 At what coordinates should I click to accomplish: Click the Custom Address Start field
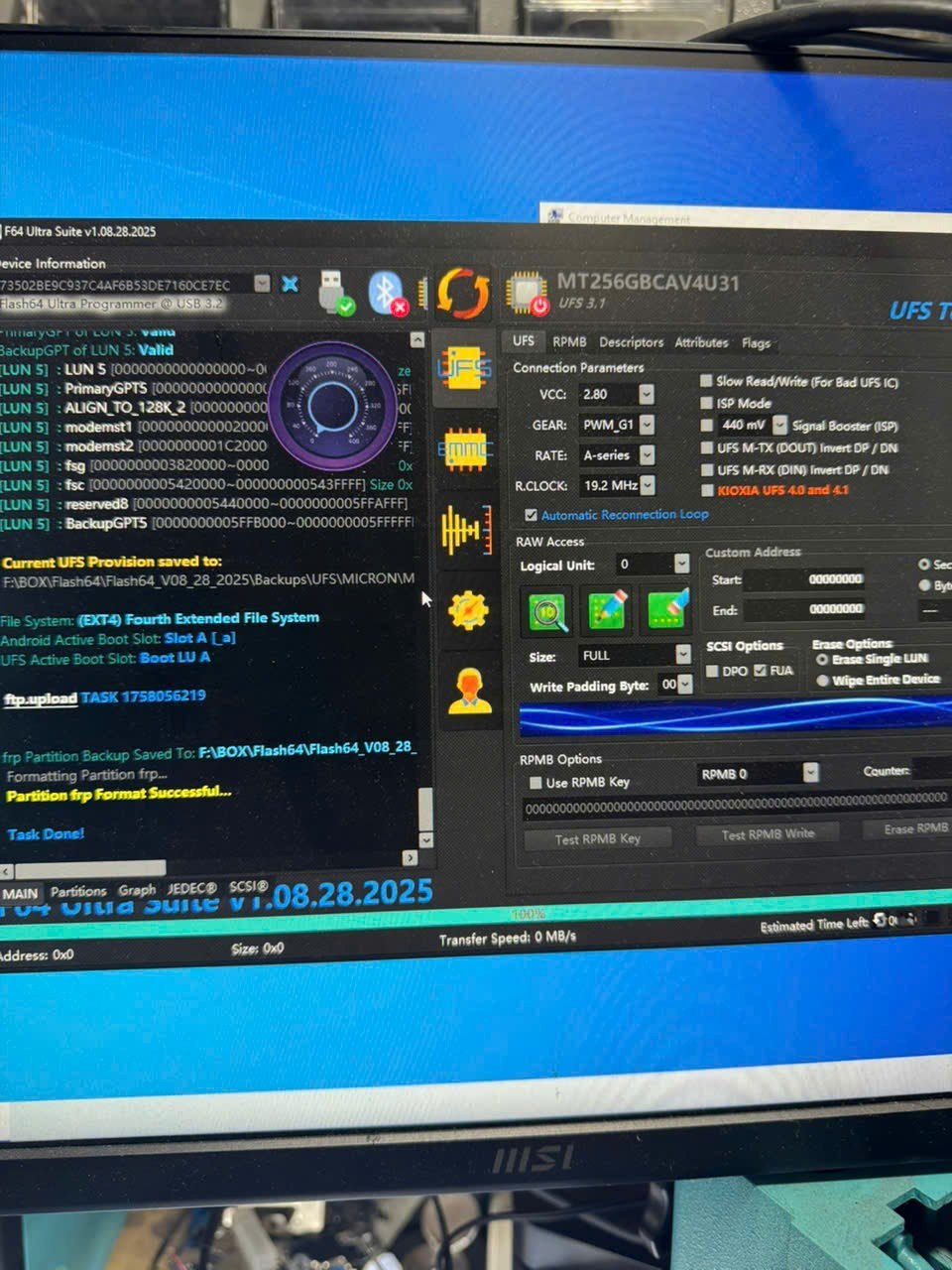(x=804, y=579)
